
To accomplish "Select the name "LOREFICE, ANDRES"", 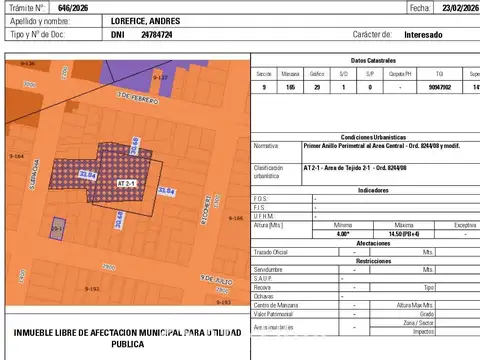I will tap(145, 21).
